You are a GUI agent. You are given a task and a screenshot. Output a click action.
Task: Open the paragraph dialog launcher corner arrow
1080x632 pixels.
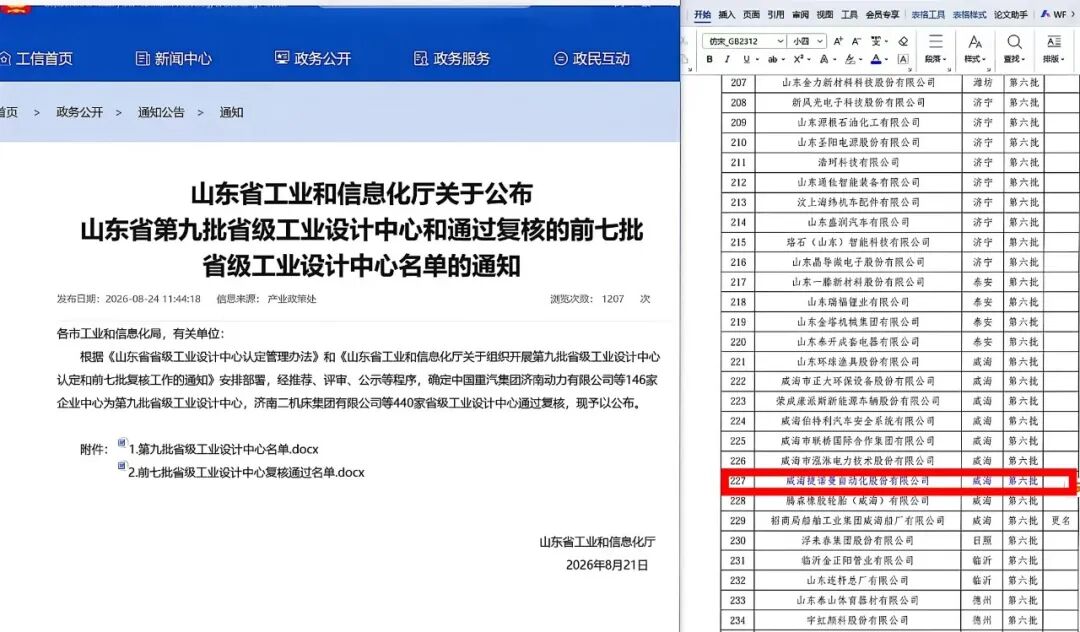pos(949,69)
